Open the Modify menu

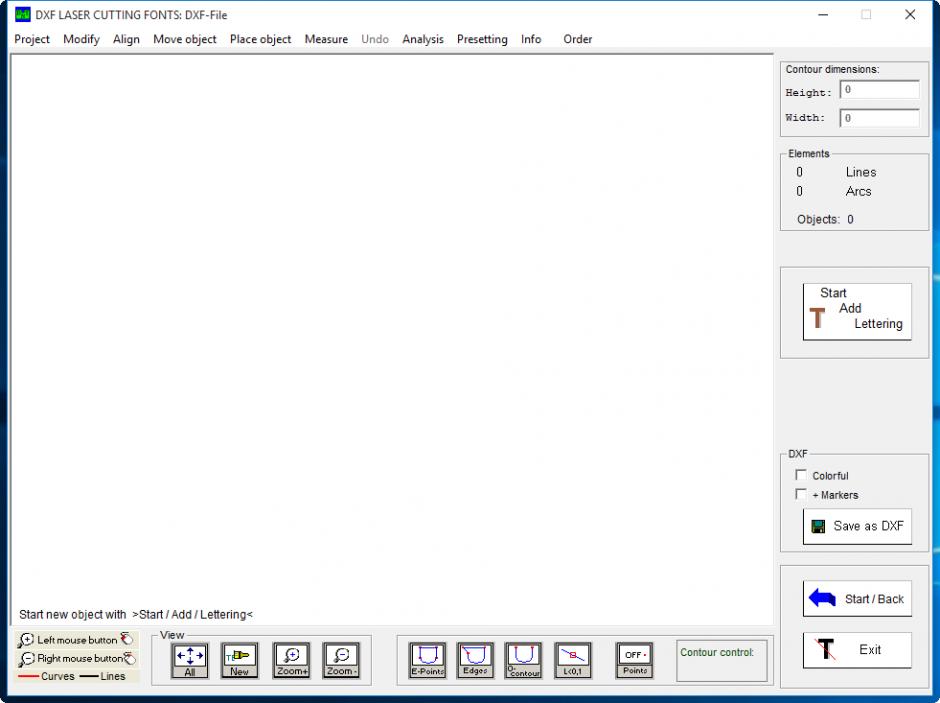pyautogui.click(x=81, y=39)
